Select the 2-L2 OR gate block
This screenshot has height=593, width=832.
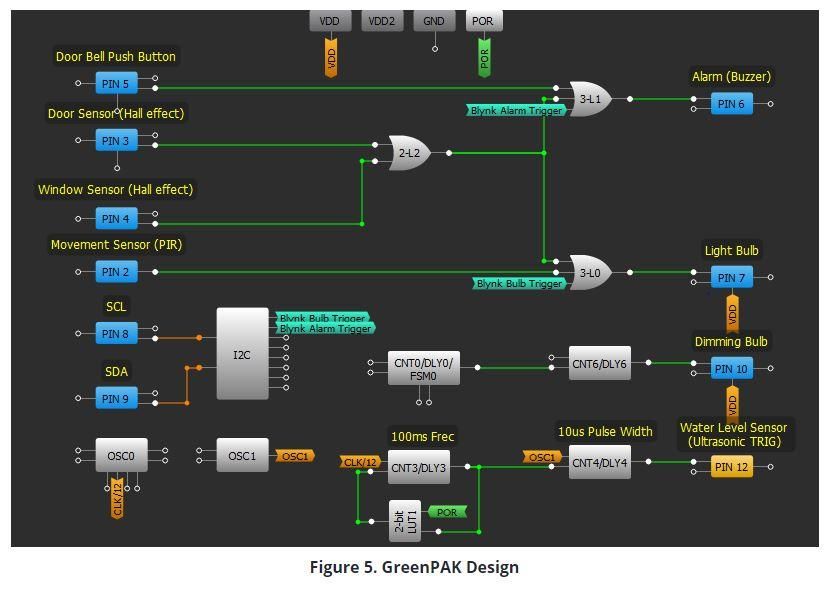(x=409, y=153)
